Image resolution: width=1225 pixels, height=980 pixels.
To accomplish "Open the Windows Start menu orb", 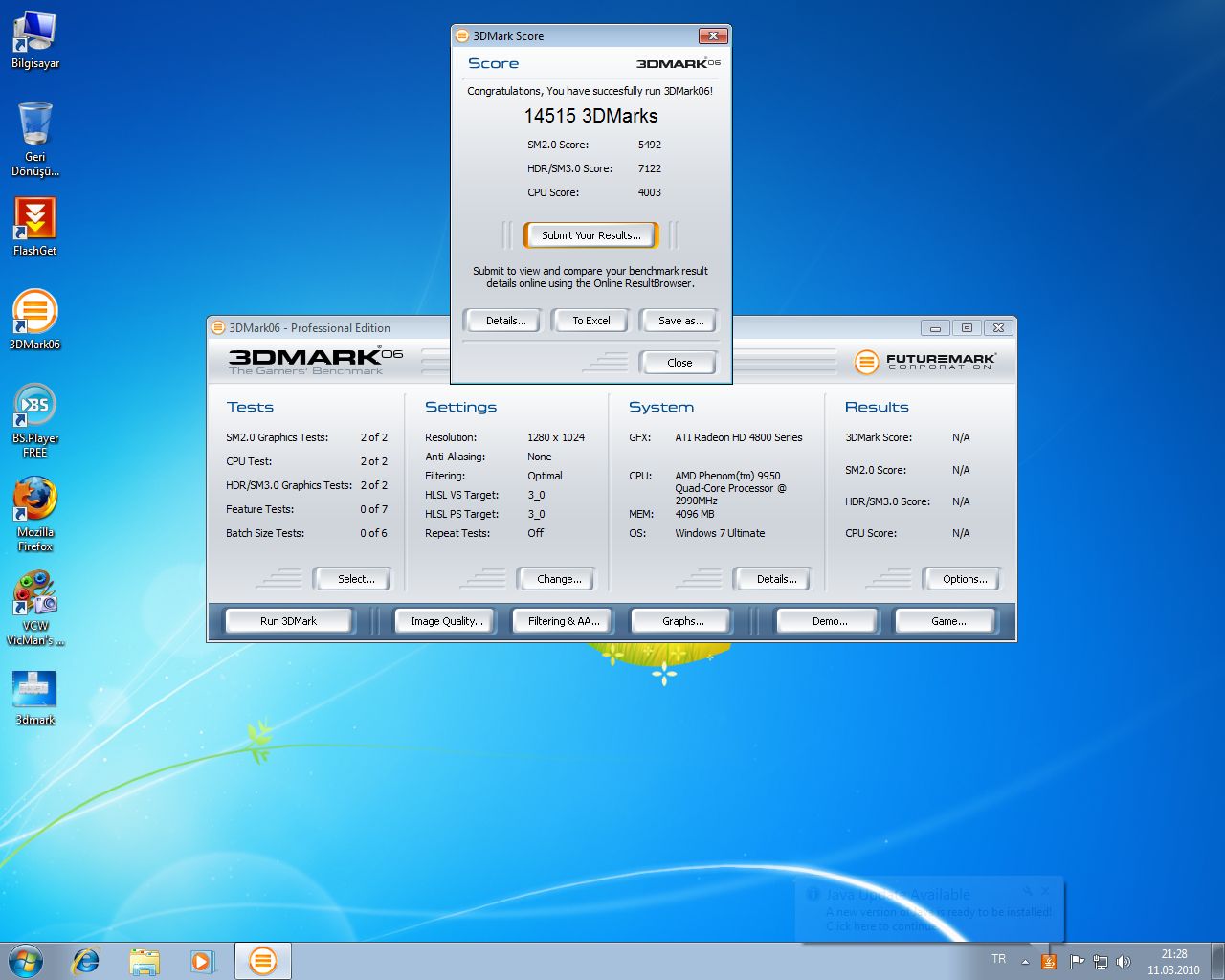I will pyautogui.click(x=26, y=961).
